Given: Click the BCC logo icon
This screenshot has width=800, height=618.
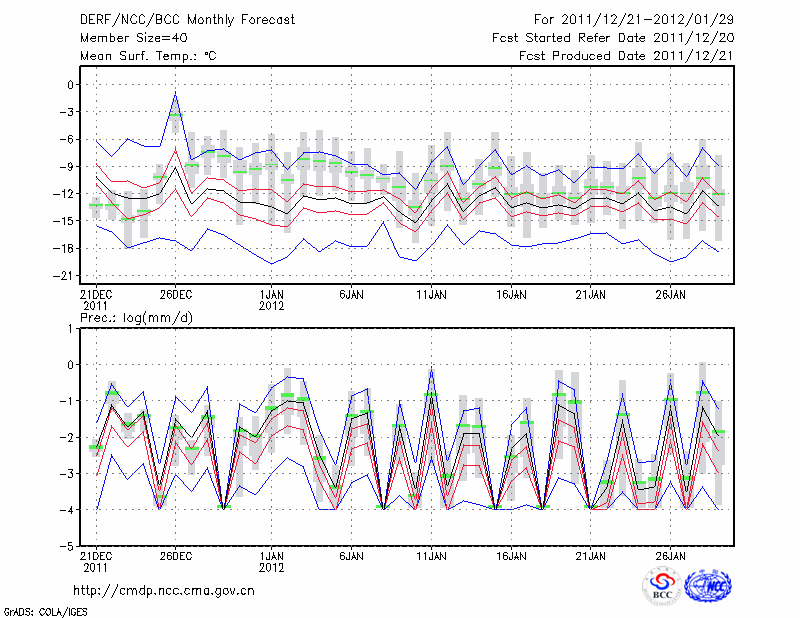Looking at the screenshot, I should tap(662, 586).
